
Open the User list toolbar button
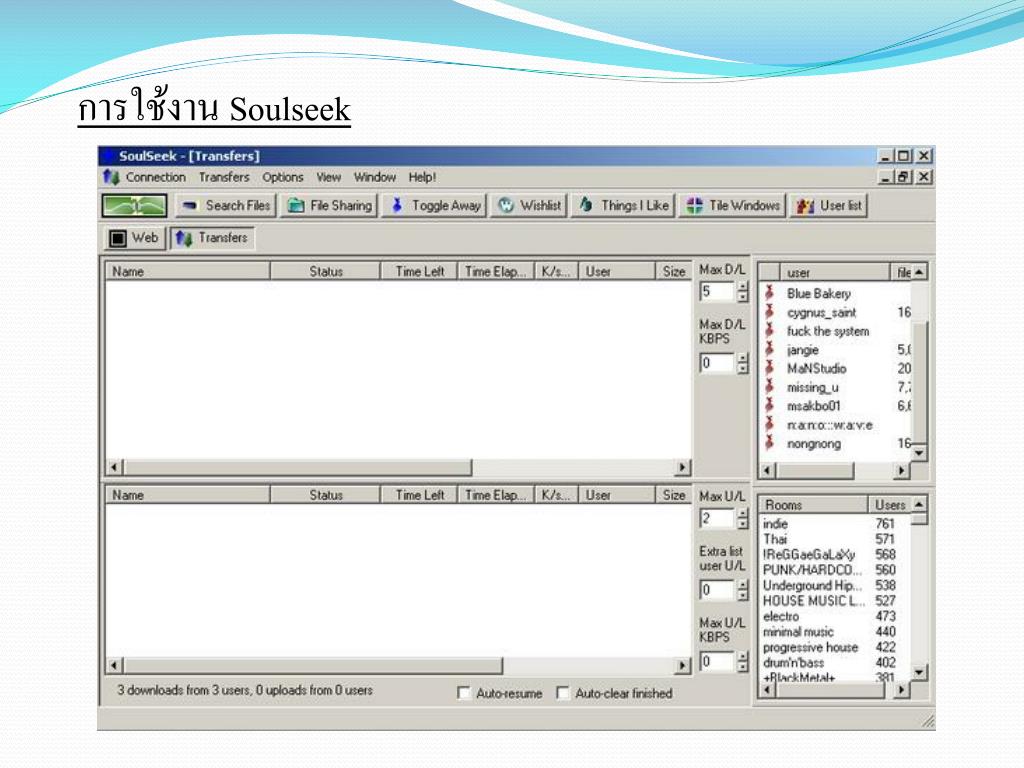[829, 206]
